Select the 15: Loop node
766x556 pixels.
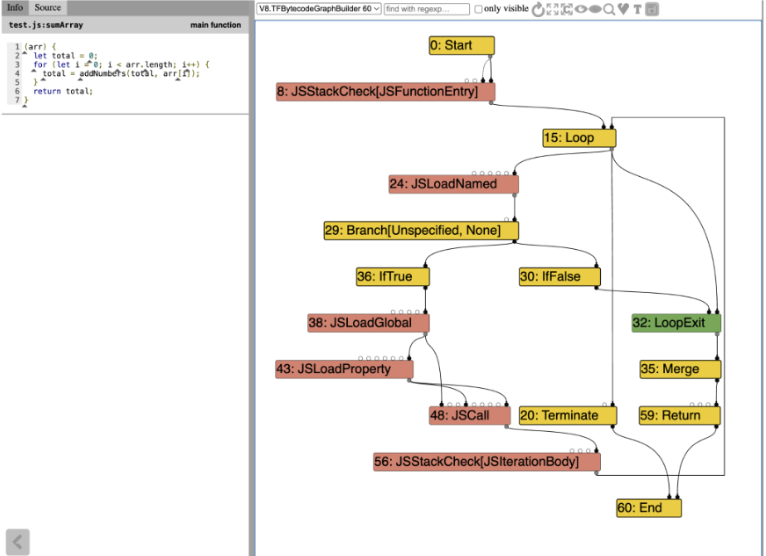tap(579, 138)
